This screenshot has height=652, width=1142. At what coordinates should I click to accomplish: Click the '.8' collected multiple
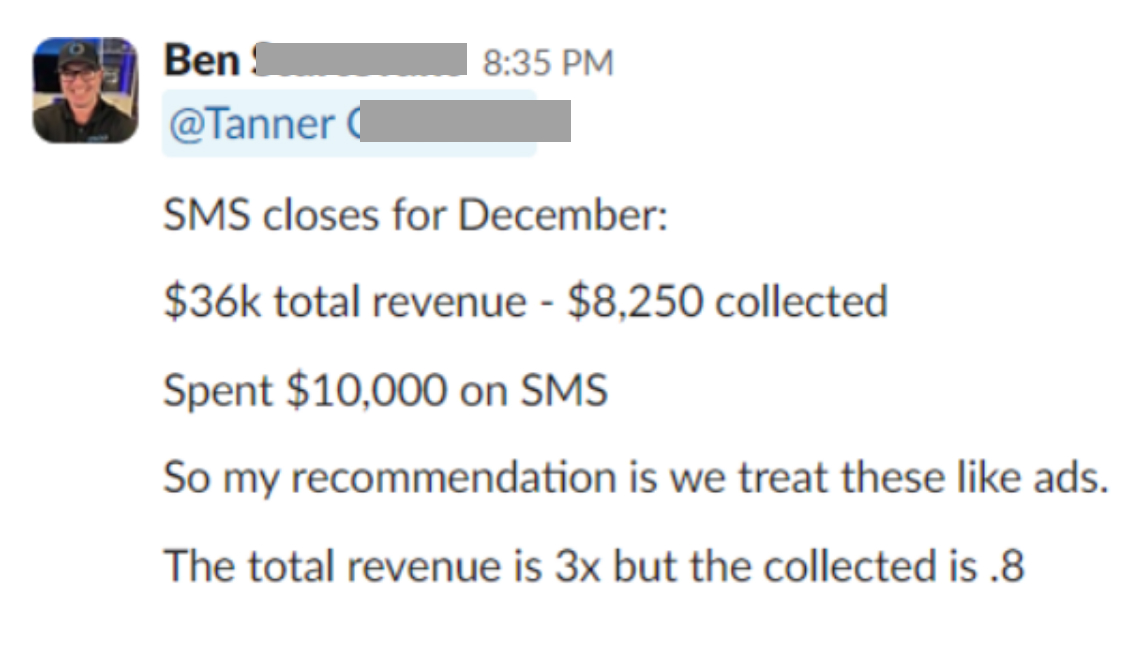pyautogui.click(x=1007, y=566)
